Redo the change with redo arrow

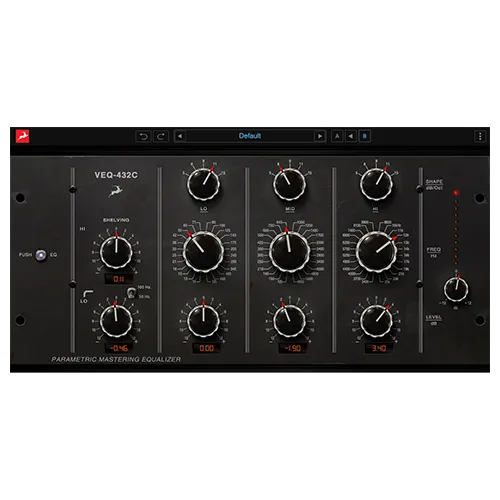point(161,136)
